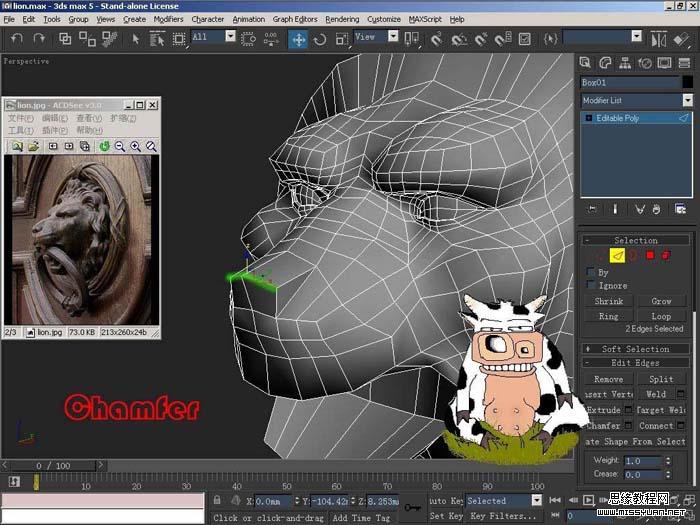
Task: Open the Modifiers menu
Action: coord(168,19)
